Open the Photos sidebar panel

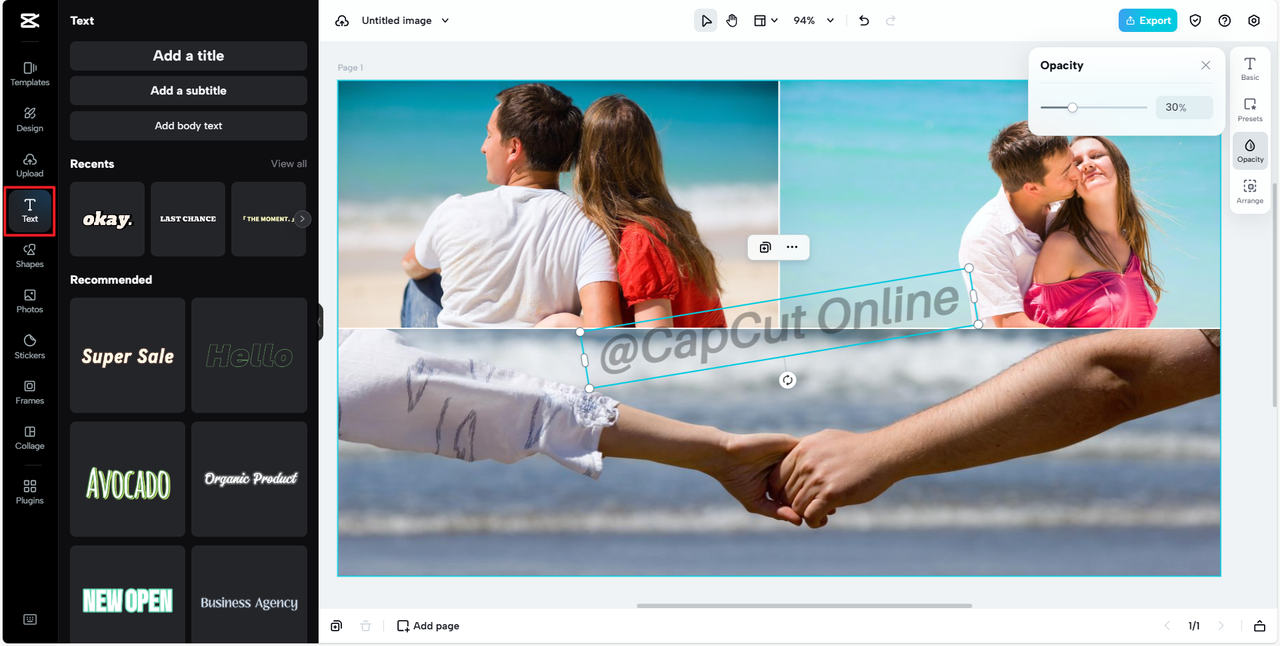tap(30, 301)
